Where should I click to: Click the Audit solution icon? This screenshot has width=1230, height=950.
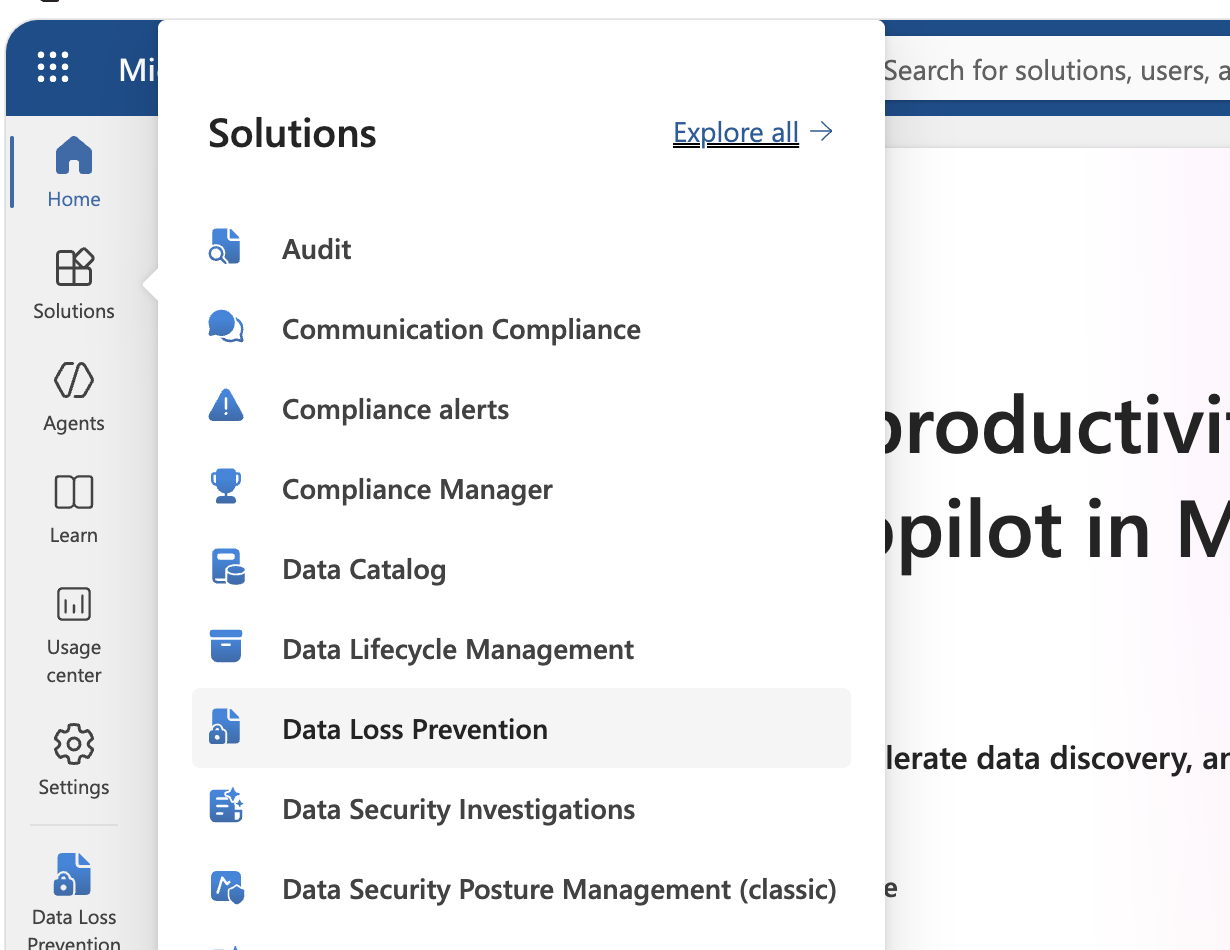226,247
